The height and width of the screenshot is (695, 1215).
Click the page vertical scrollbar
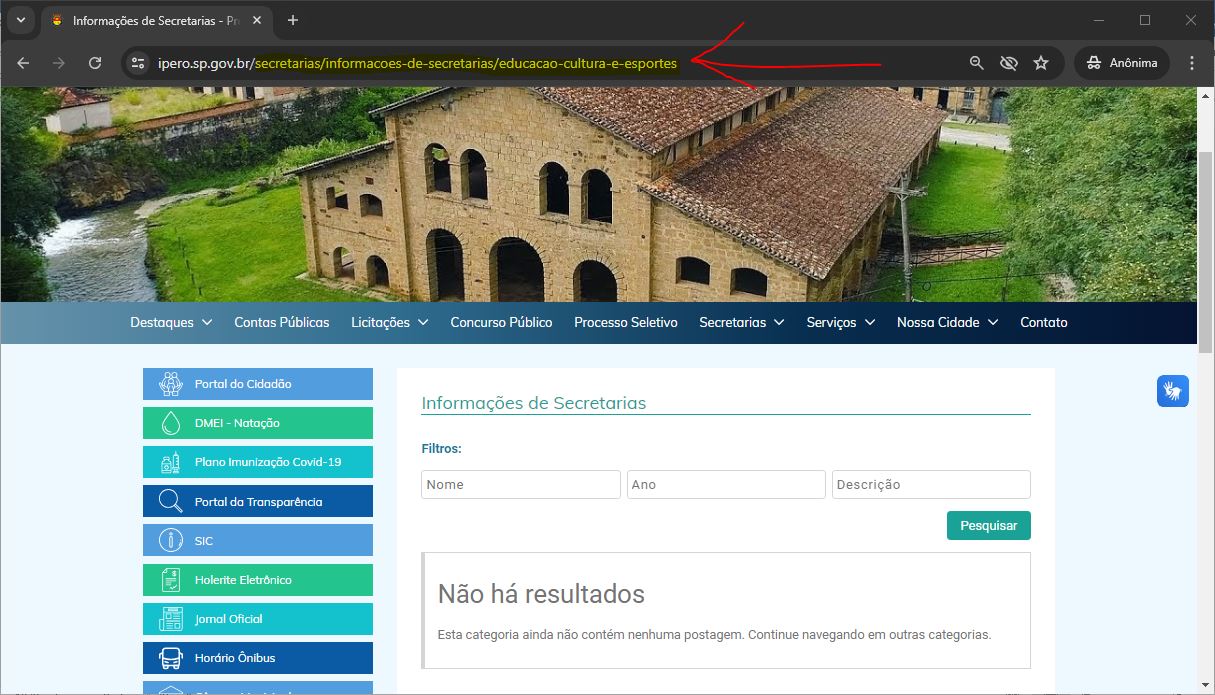pyautogui.click(x=1205, y=250)
